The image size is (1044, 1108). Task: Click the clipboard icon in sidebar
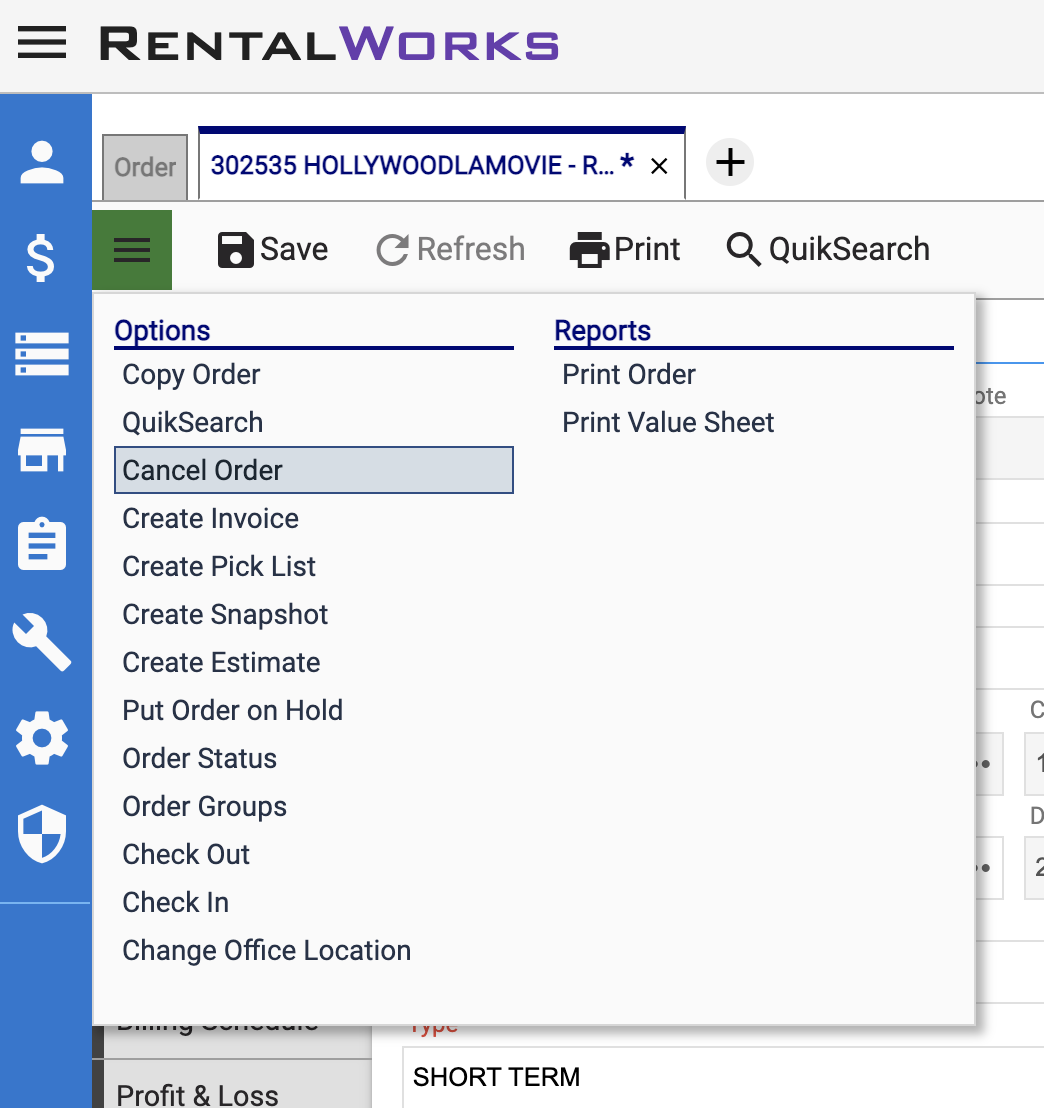(42, 545)
